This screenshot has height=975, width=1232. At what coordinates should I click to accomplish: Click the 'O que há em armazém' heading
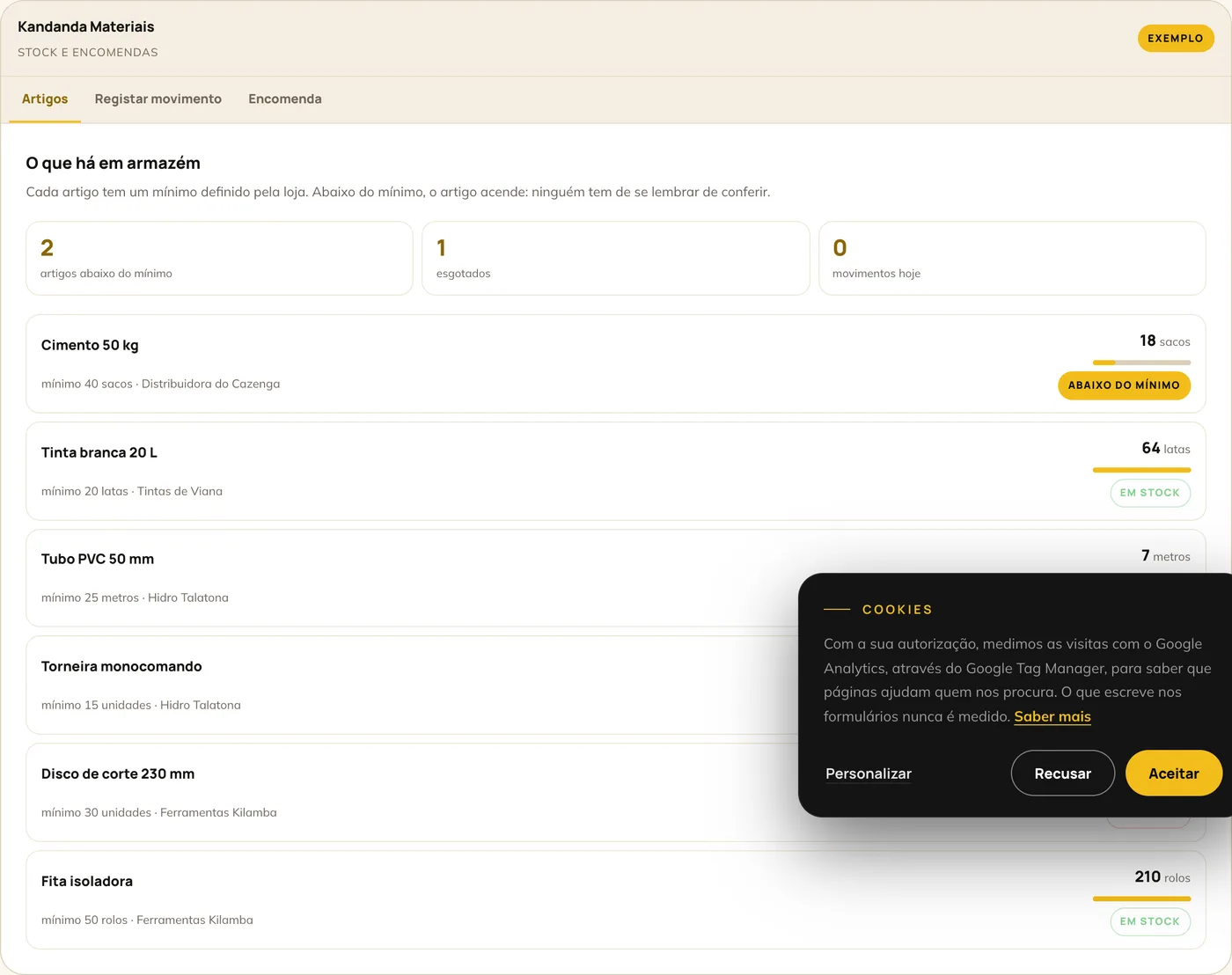[x=114, y=163]
